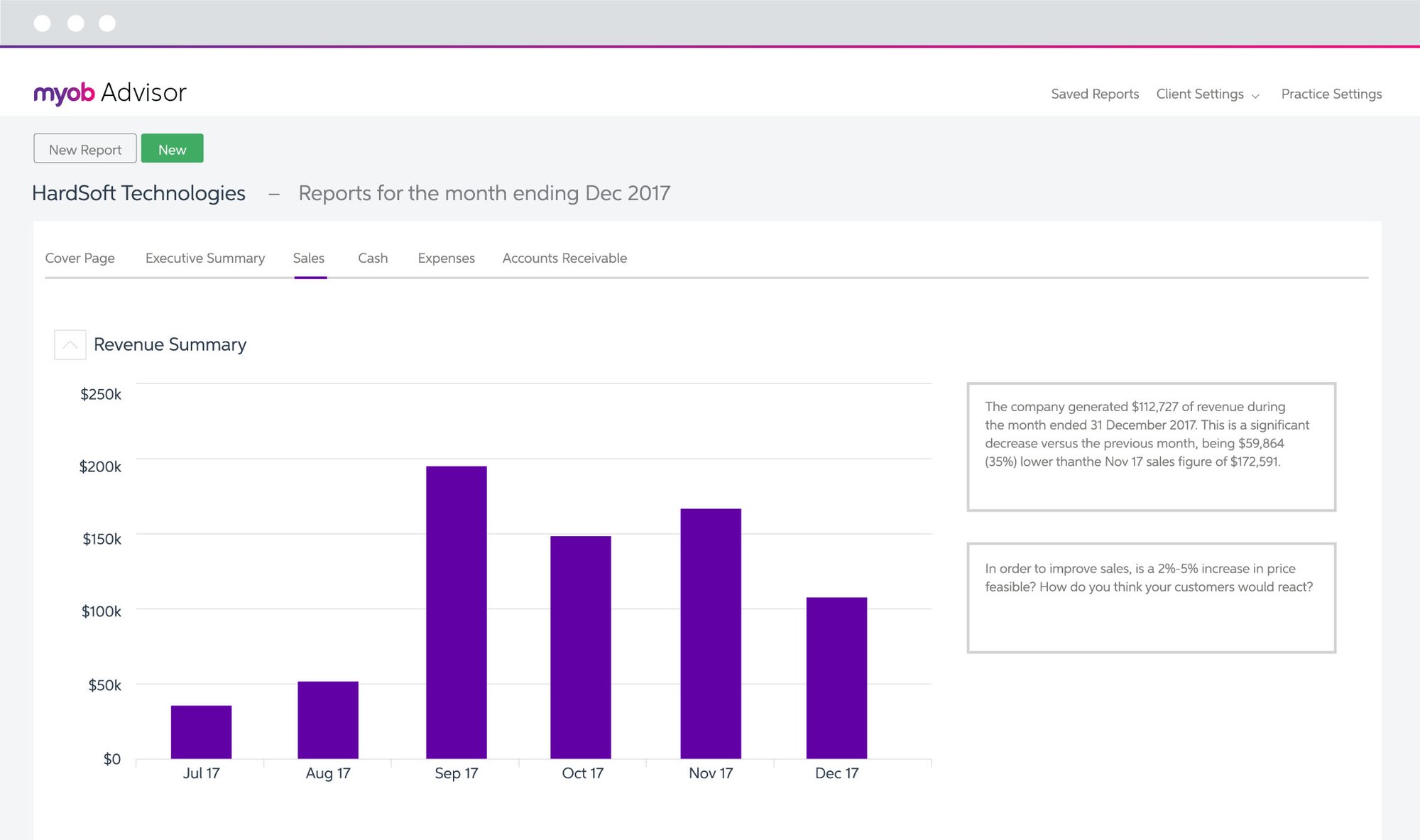Select the Cash tab
Screen dimensions: 1420x840
pyautogui.click(x=372, y=258)
